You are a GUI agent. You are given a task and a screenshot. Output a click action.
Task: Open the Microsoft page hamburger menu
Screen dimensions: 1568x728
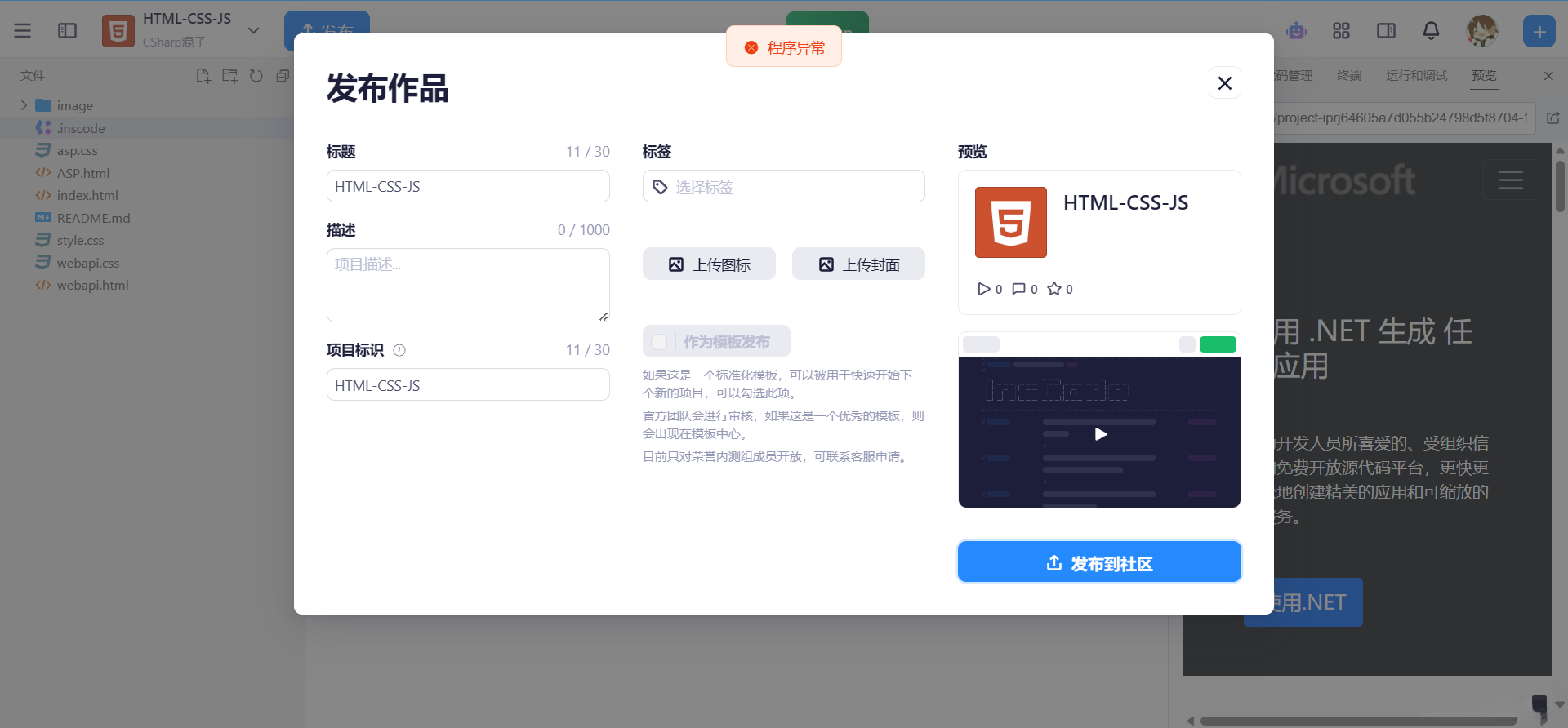coord(1511,180)
